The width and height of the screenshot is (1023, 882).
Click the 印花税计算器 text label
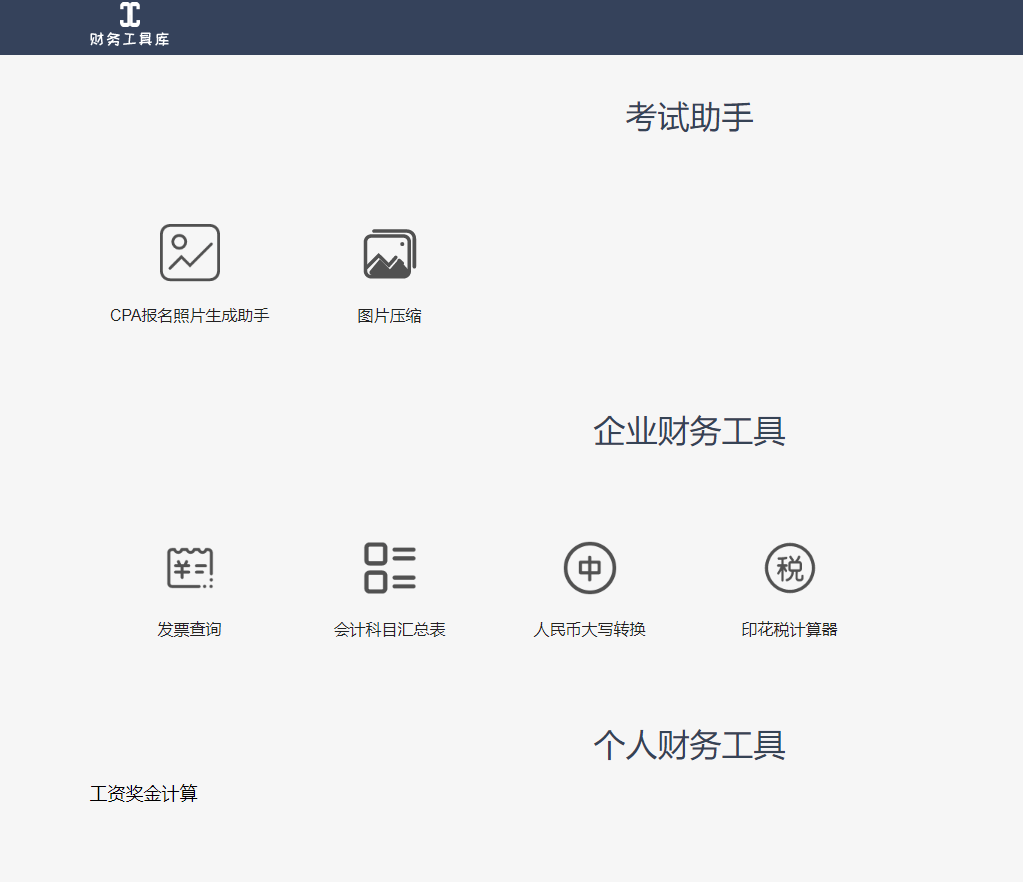[x=789, y=629]
